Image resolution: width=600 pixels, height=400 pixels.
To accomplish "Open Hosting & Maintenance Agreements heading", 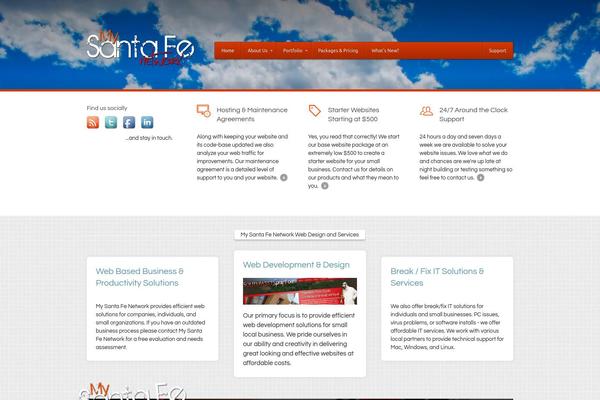I will (x=252, y=114).
